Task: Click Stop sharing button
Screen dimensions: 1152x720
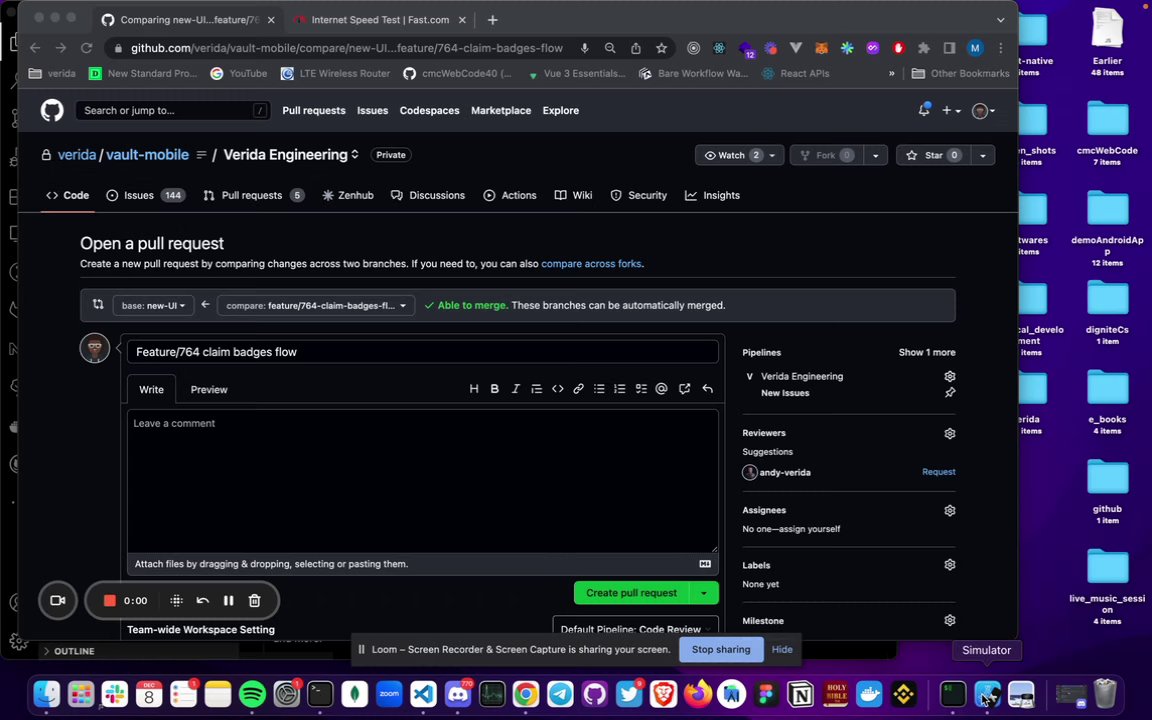Action: pos(721,649)
